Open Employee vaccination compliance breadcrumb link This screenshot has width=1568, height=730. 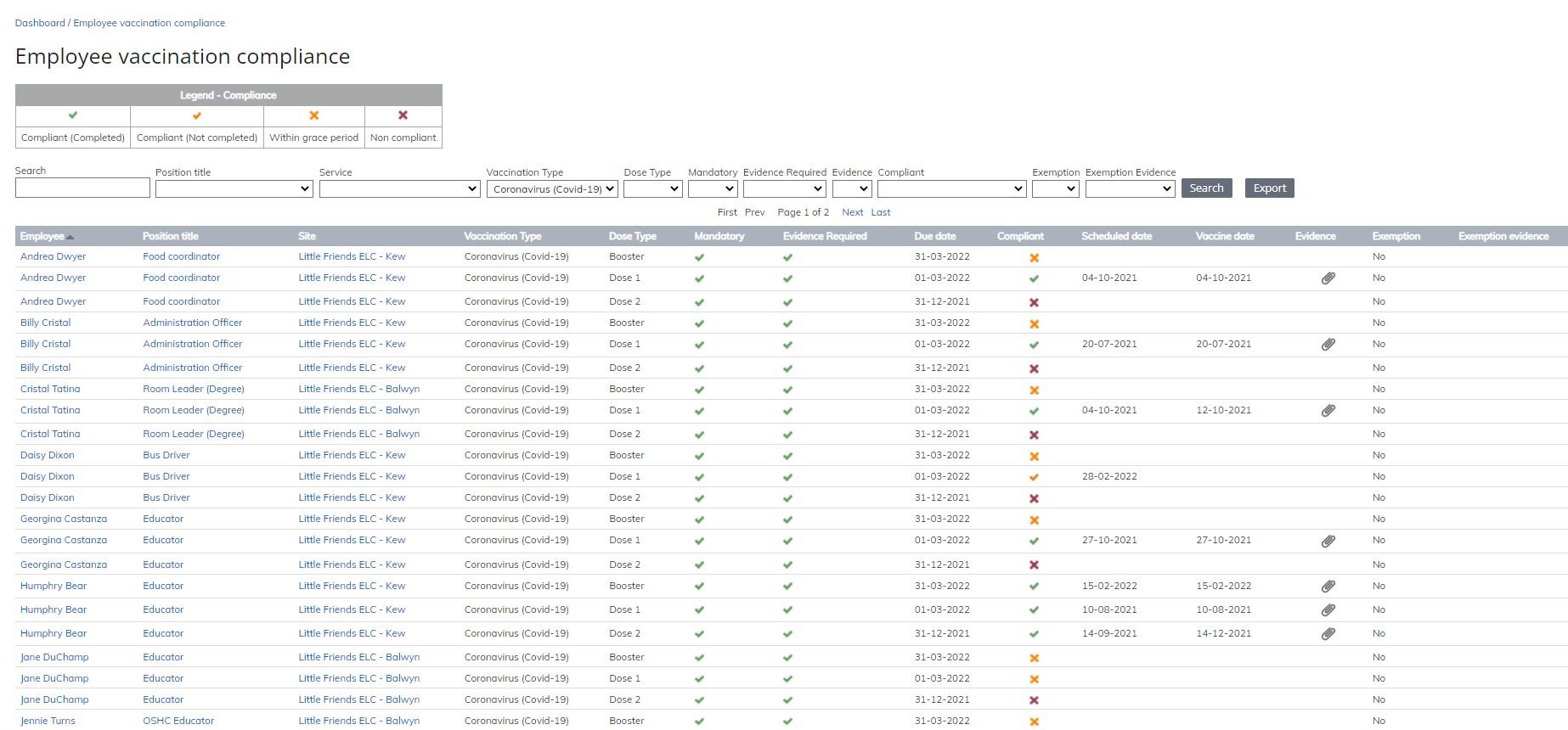click(149, 23)
